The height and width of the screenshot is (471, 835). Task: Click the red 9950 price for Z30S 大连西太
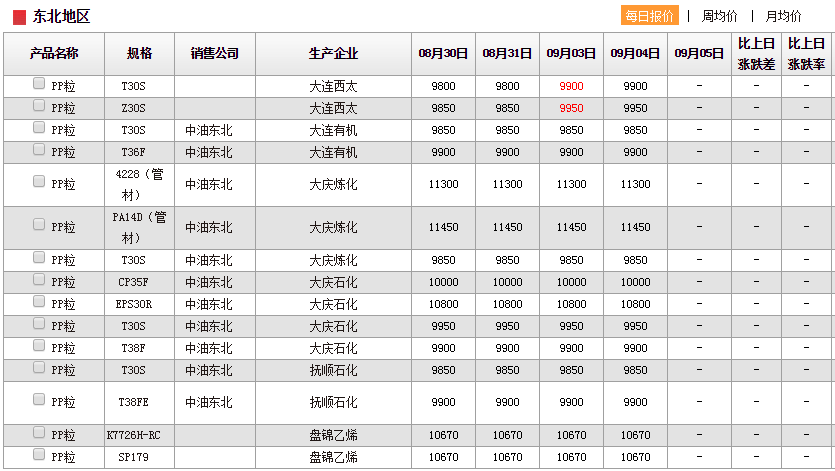(x=571, y=108)
